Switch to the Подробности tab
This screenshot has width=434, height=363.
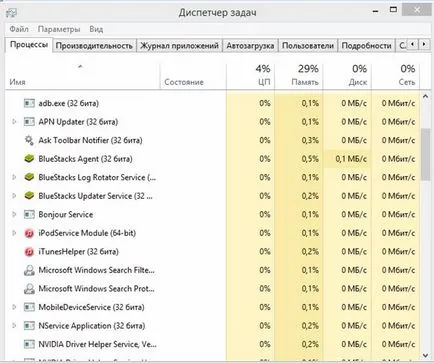366,46
